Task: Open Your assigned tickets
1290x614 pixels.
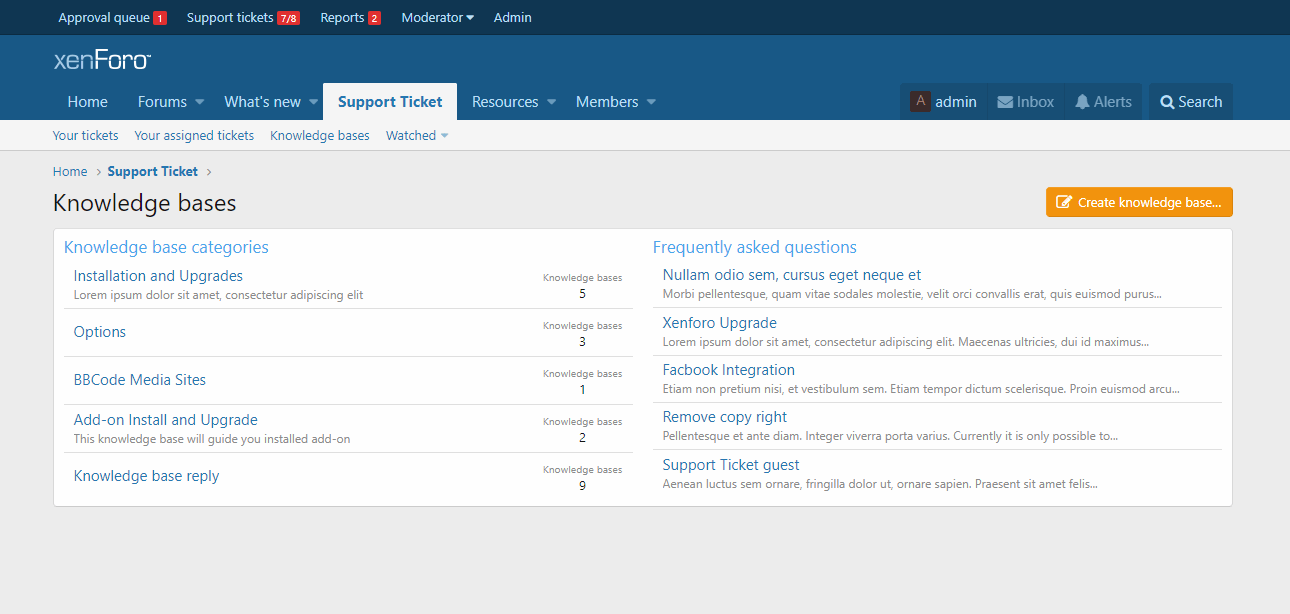Action: click(194, 136)
